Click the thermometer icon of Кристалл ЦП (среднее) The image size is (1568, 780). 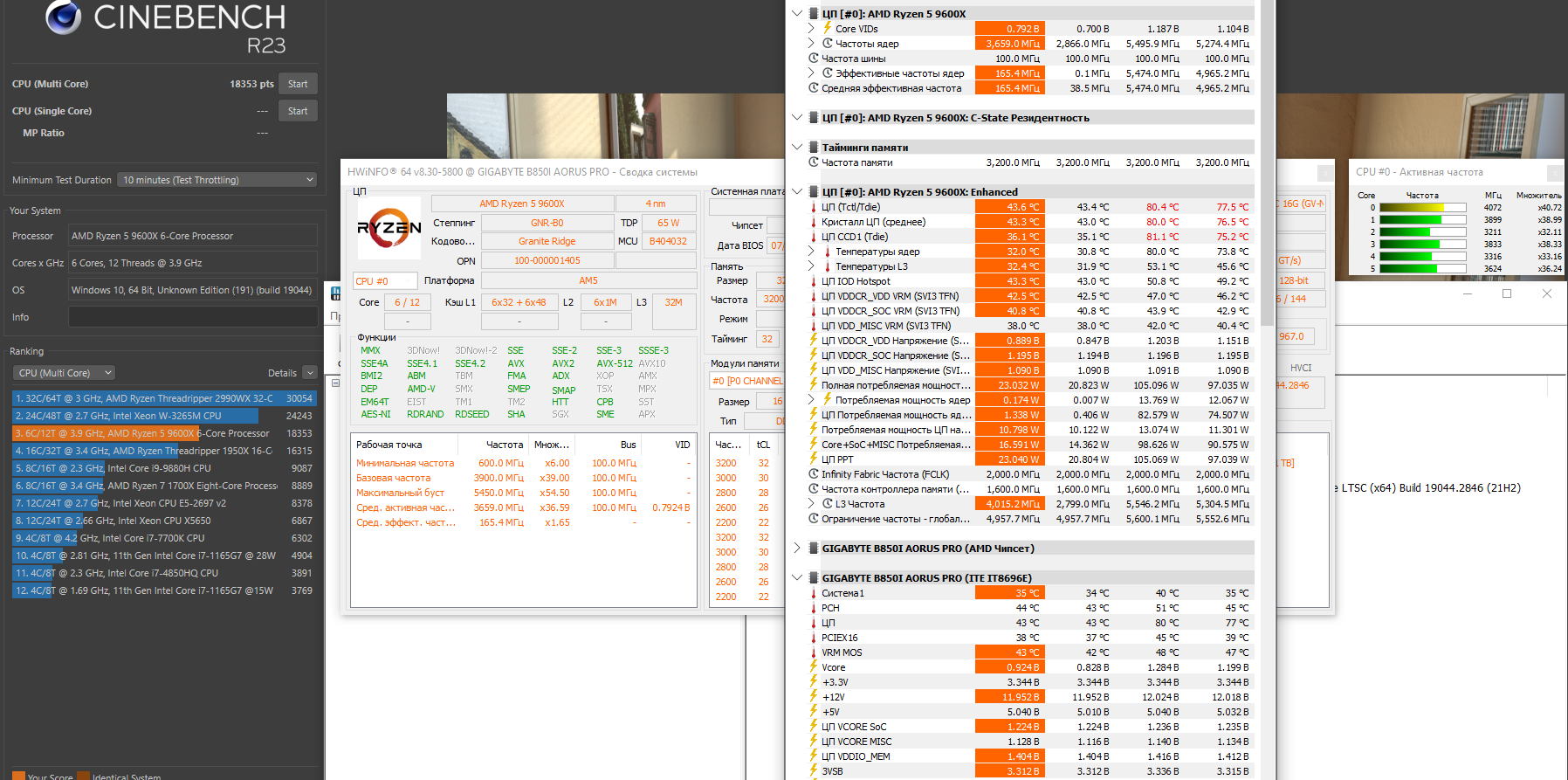point(813,222)
